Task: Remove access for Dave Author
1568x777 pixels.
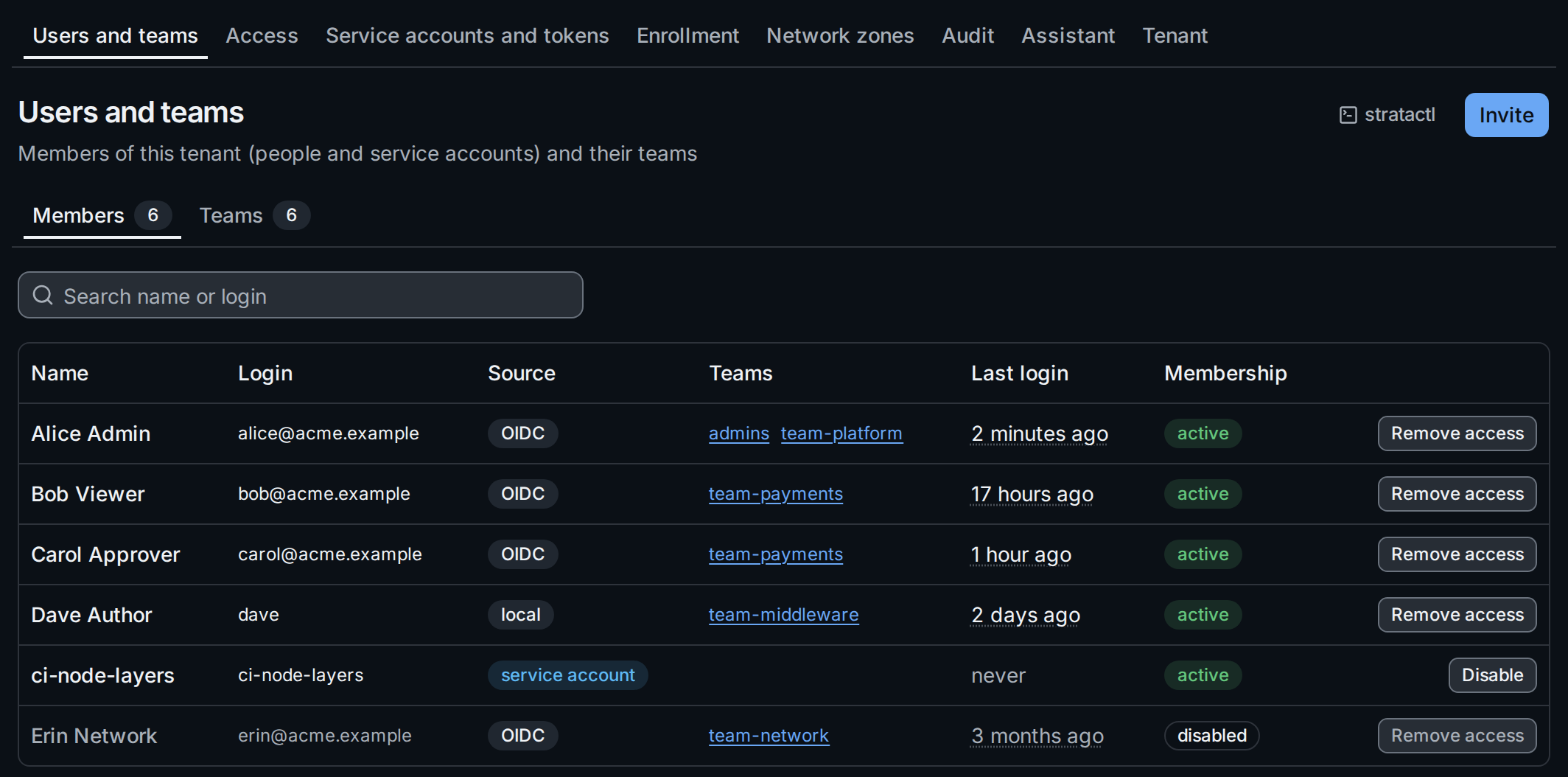Action: [1457, 615]
